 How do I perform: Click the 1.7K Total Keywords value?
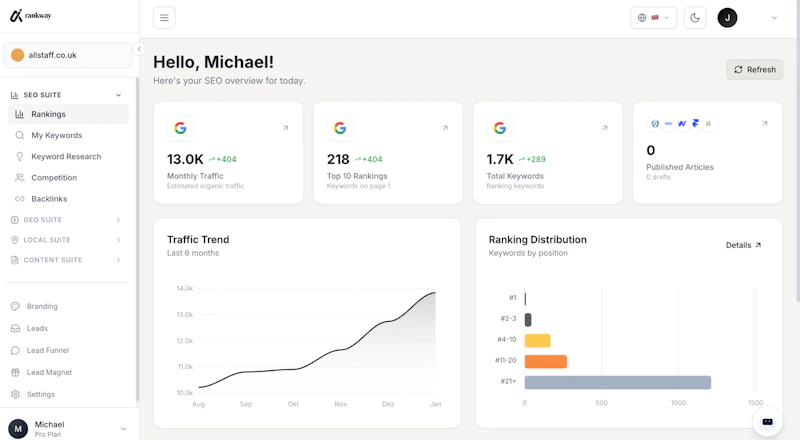pyautogui.click(x=500, y=159)
